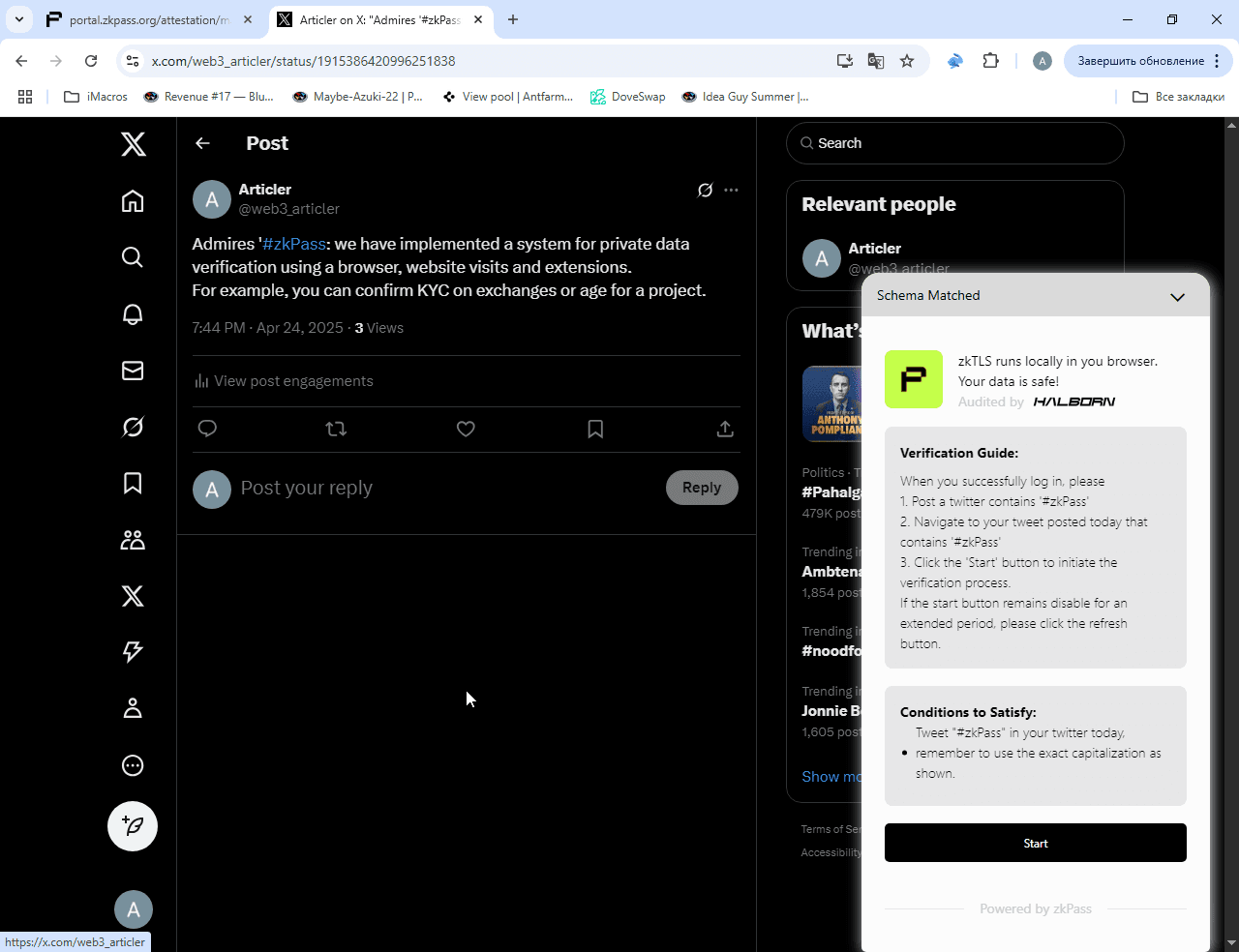This screenshot has width=1239, height=952.
Task: Click the browser address bar URL
Action: pos(304,61)
